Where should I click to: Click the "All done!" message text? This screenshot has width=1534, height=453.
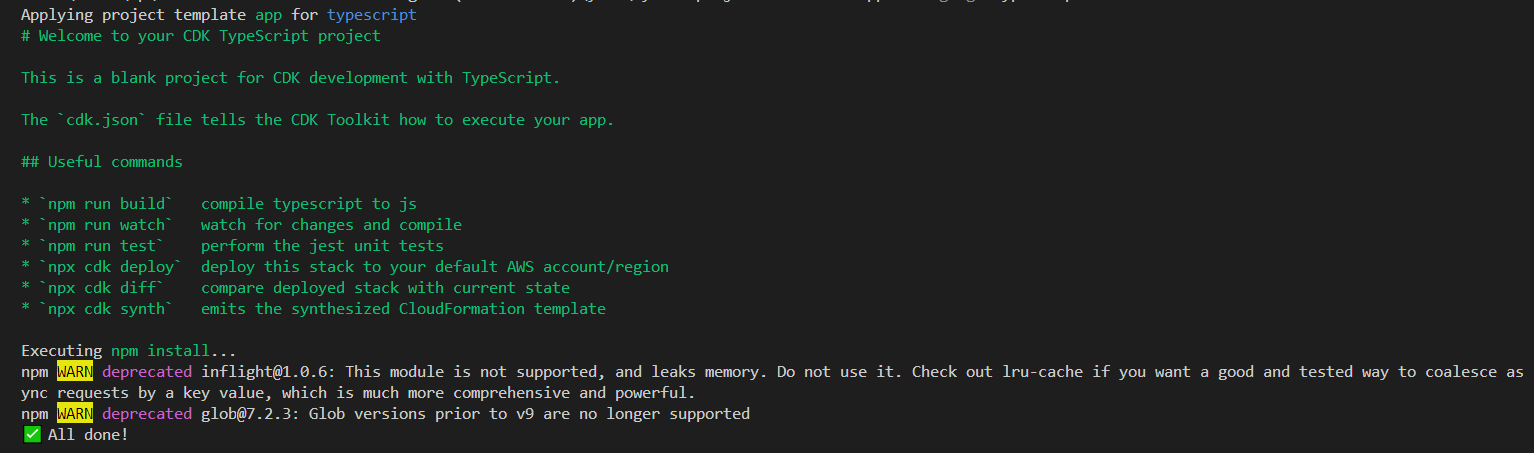tap(88, 435)
